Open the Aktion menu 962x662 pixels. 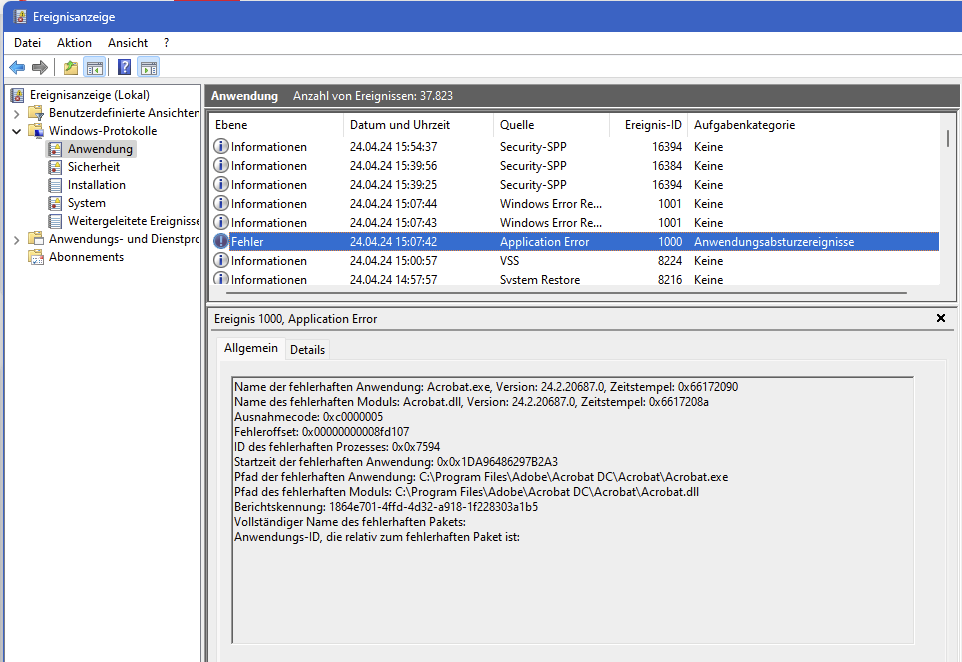[x=74, y=43]
